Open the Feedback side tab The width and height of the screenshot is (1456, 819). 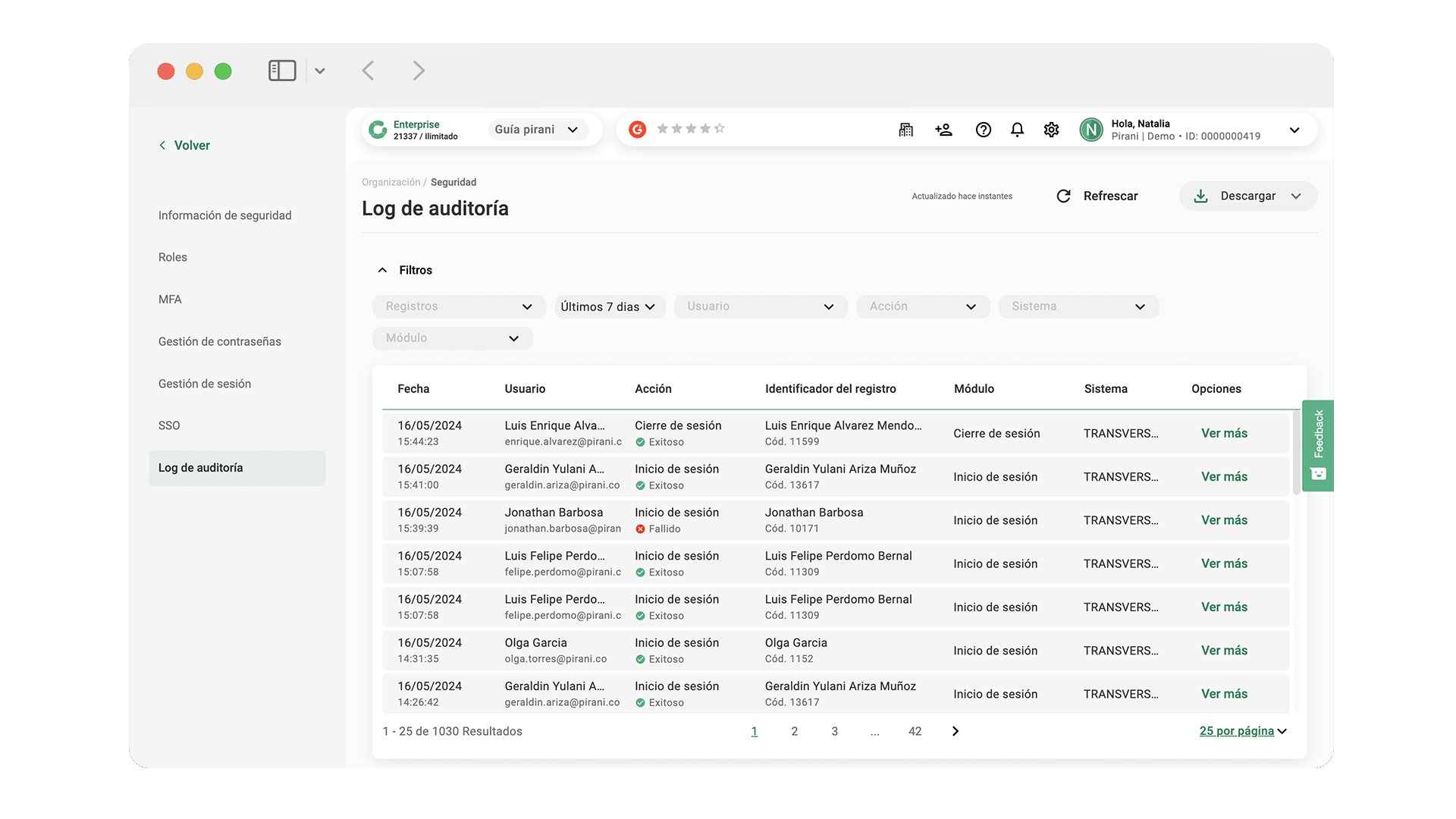tap(1318, 445)
